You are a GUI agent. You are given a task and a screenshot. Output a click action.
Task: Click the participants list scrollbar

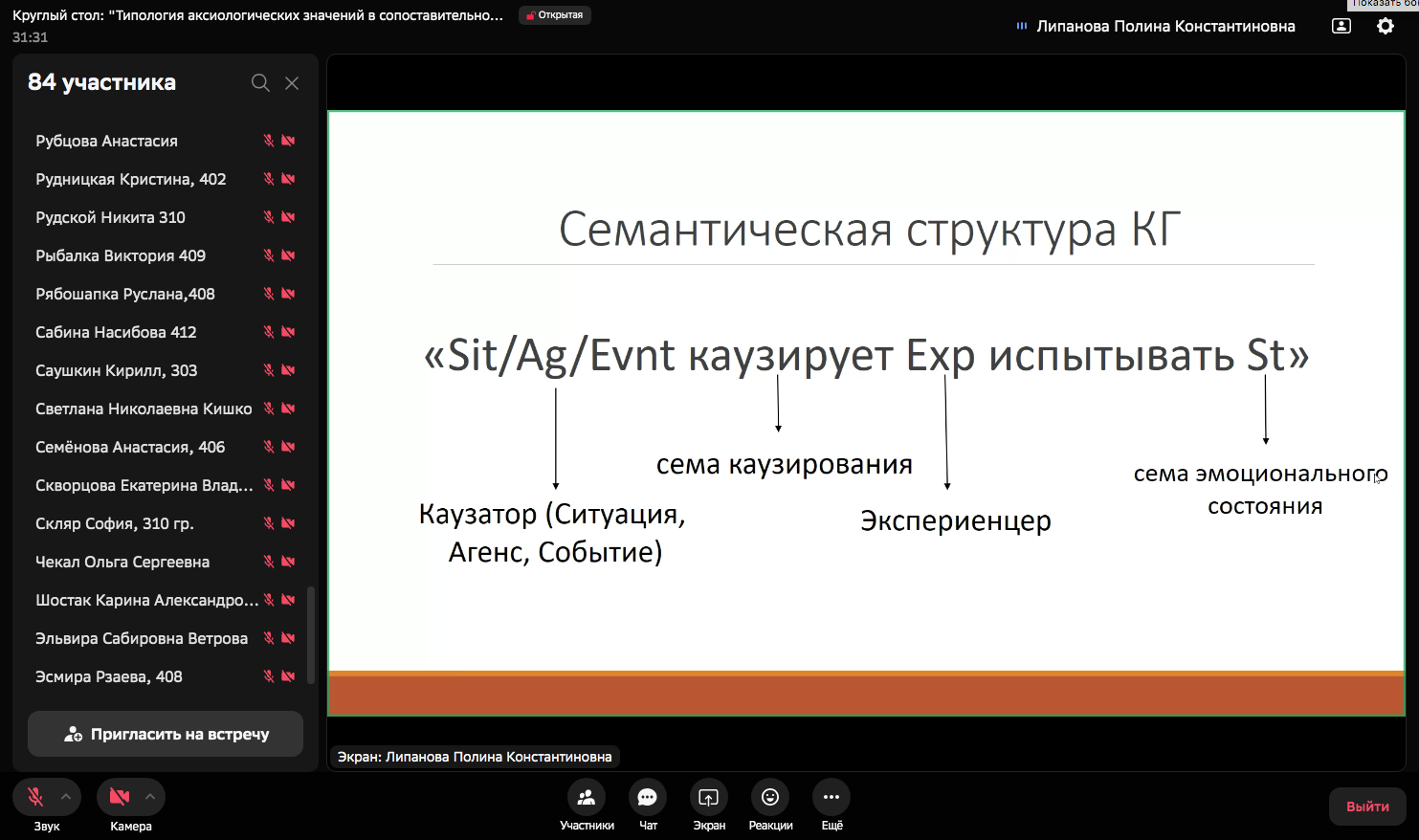click(311, 635)
